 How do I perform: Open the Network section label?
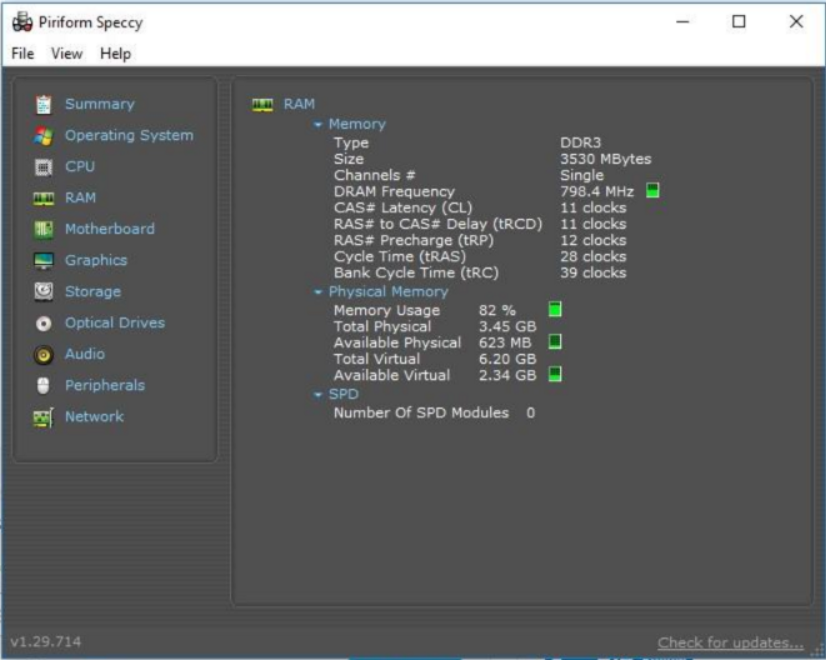94,417
